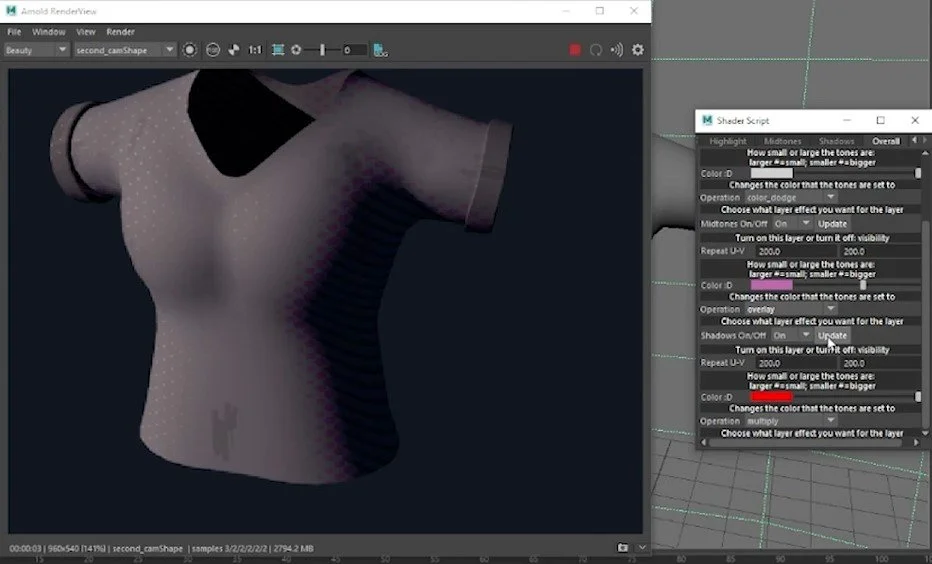Click second Repeat U-V field under Midtones On/Off
The height and width of the screenshot is (564, 932).
point(880,251)
